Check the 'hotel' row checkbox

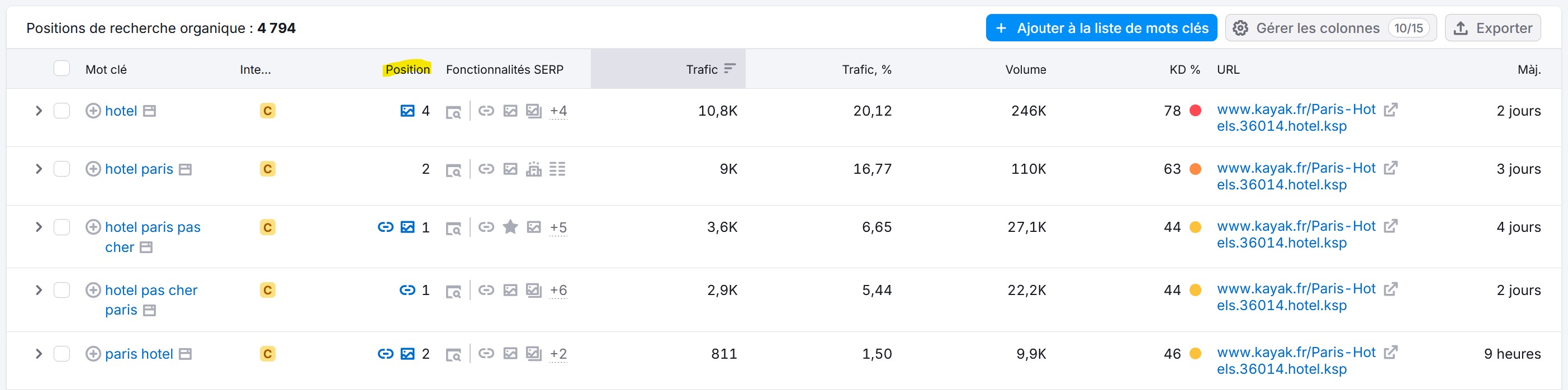click(61, 111)
